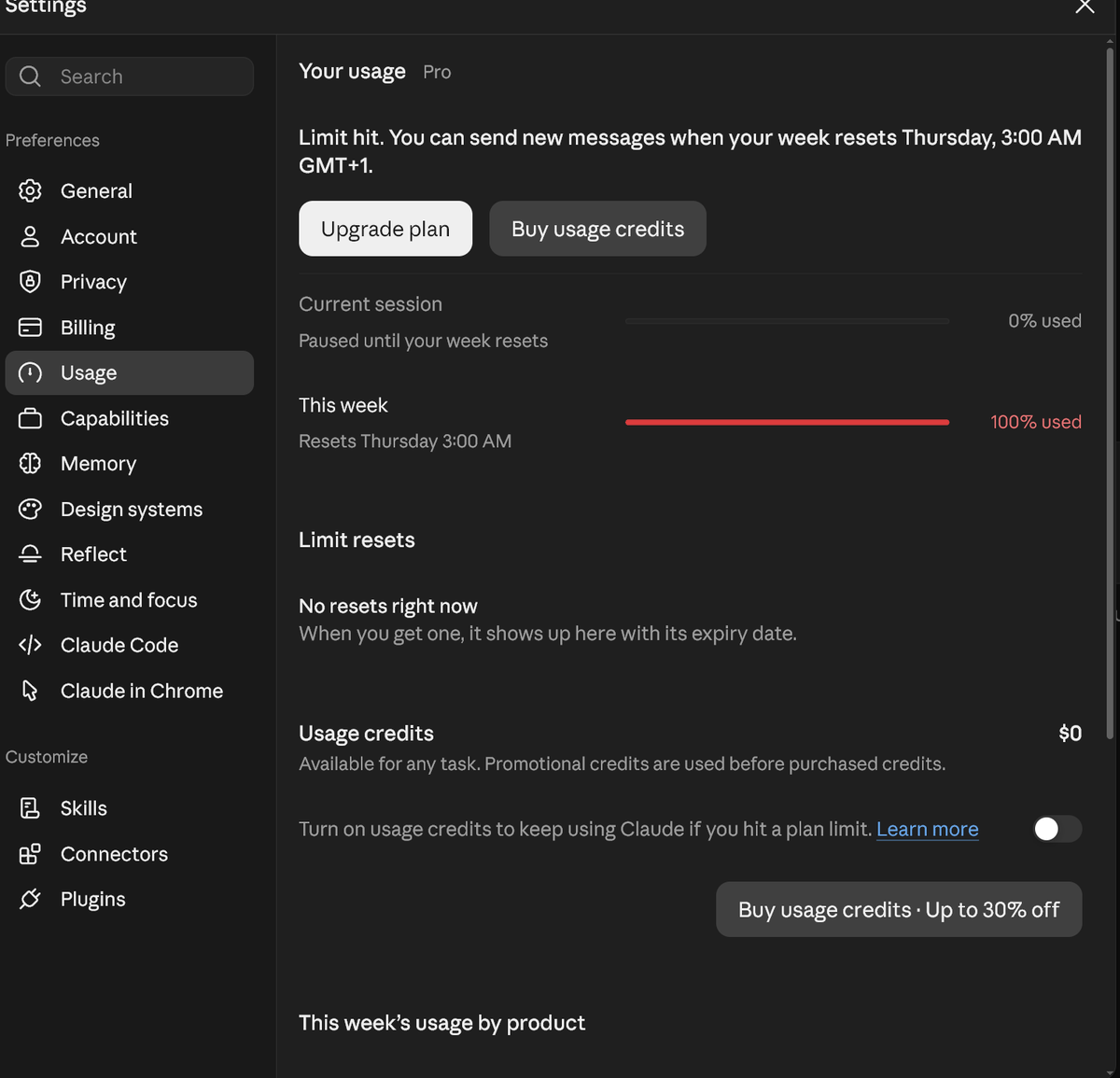The image size is (1120, 1078).
Task: Open the Connectors section
Action: [x=129, y=853]
